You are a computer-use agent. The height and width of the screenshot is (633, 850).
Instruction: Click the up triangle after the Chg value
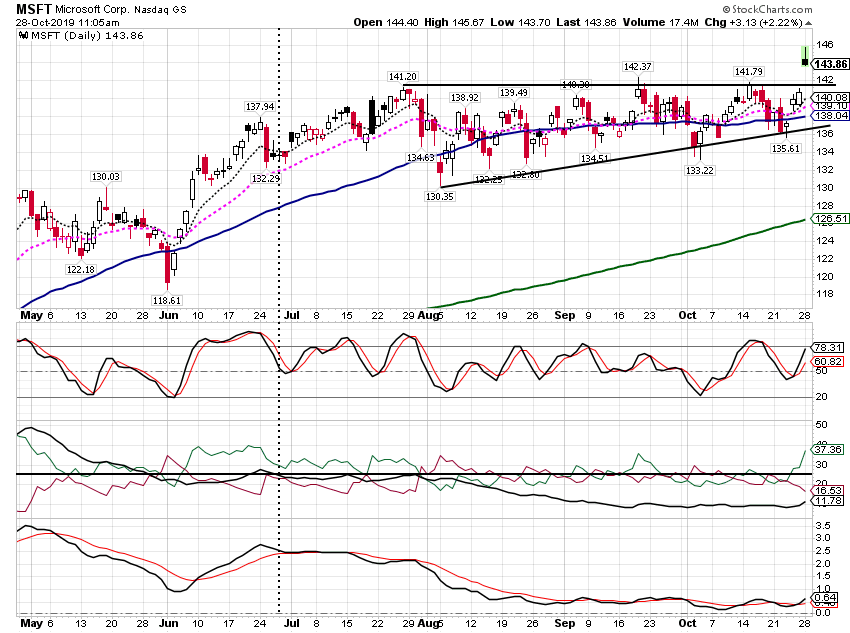[x=808, y=23]
